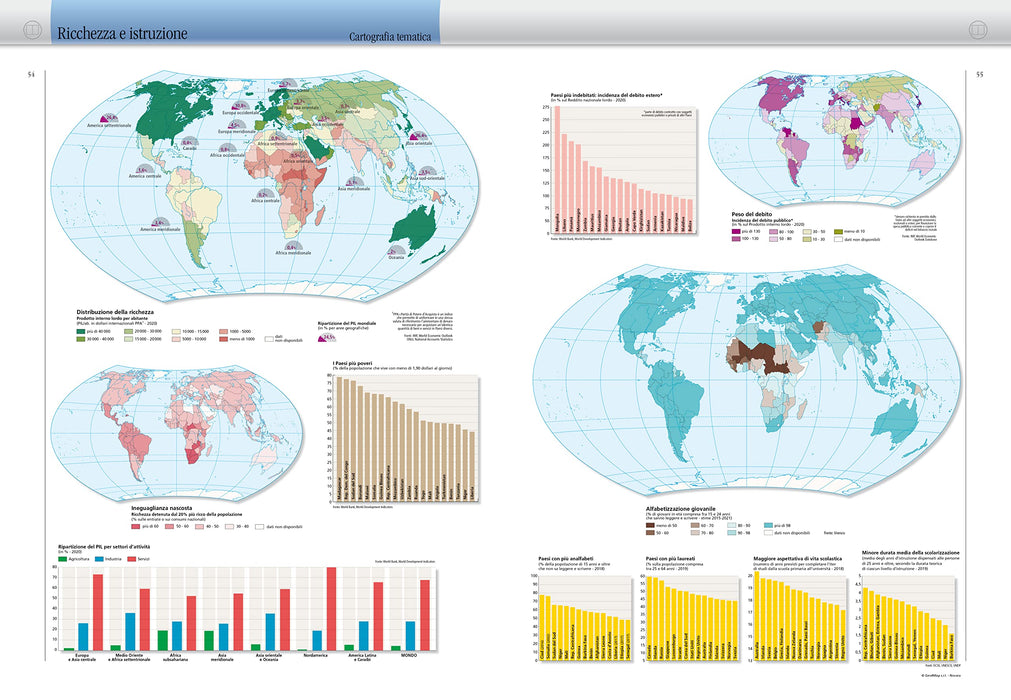Click the Asia orientale pie symbol
Viewport: 1011px width, 700px height.
pyautogui.click(x=419, y=136)
